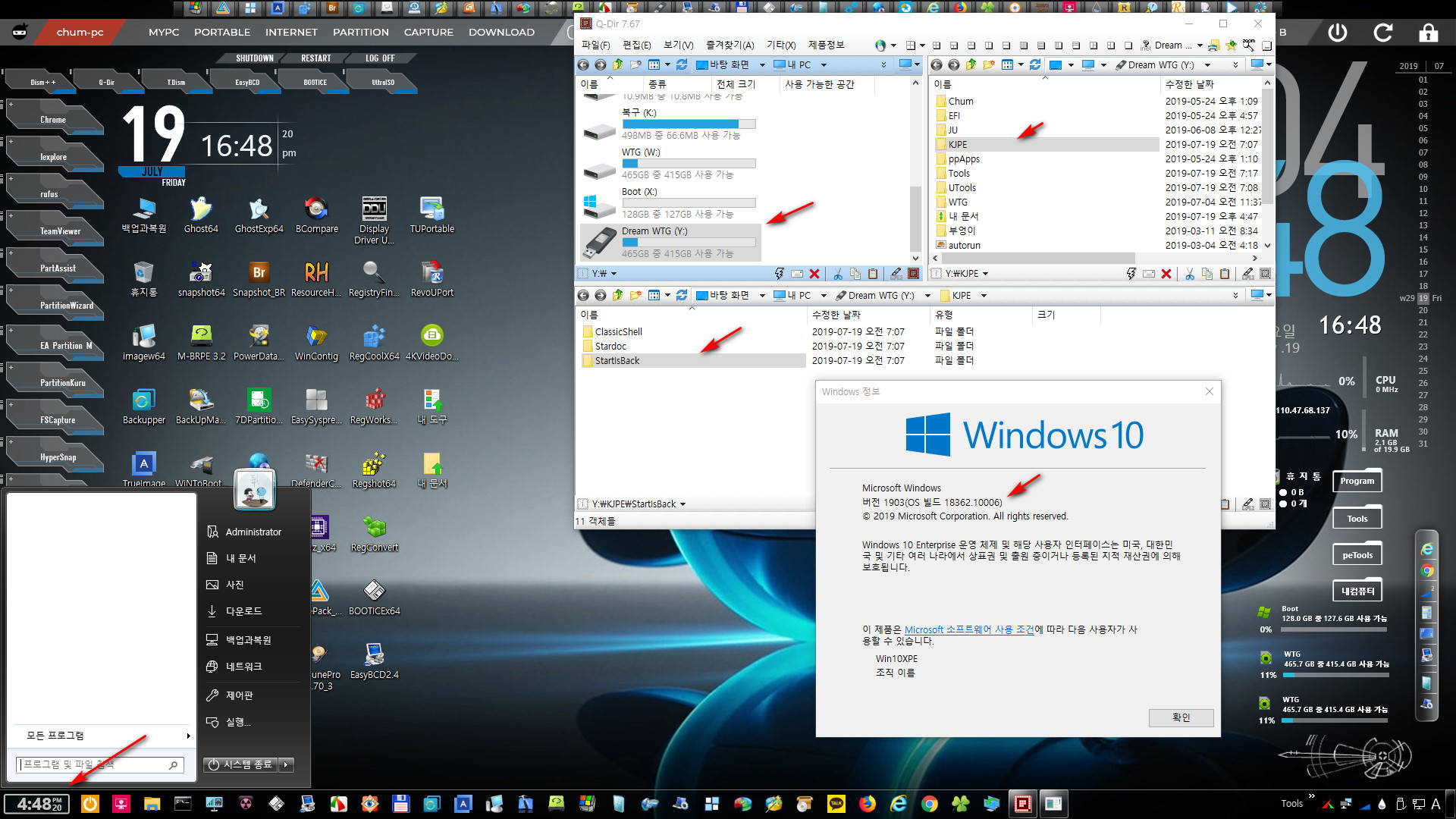Open the Microsoft 소프트웨어 사용 조건 link
The height and width of the screenshot is (819, 1456).
(969, 629)
